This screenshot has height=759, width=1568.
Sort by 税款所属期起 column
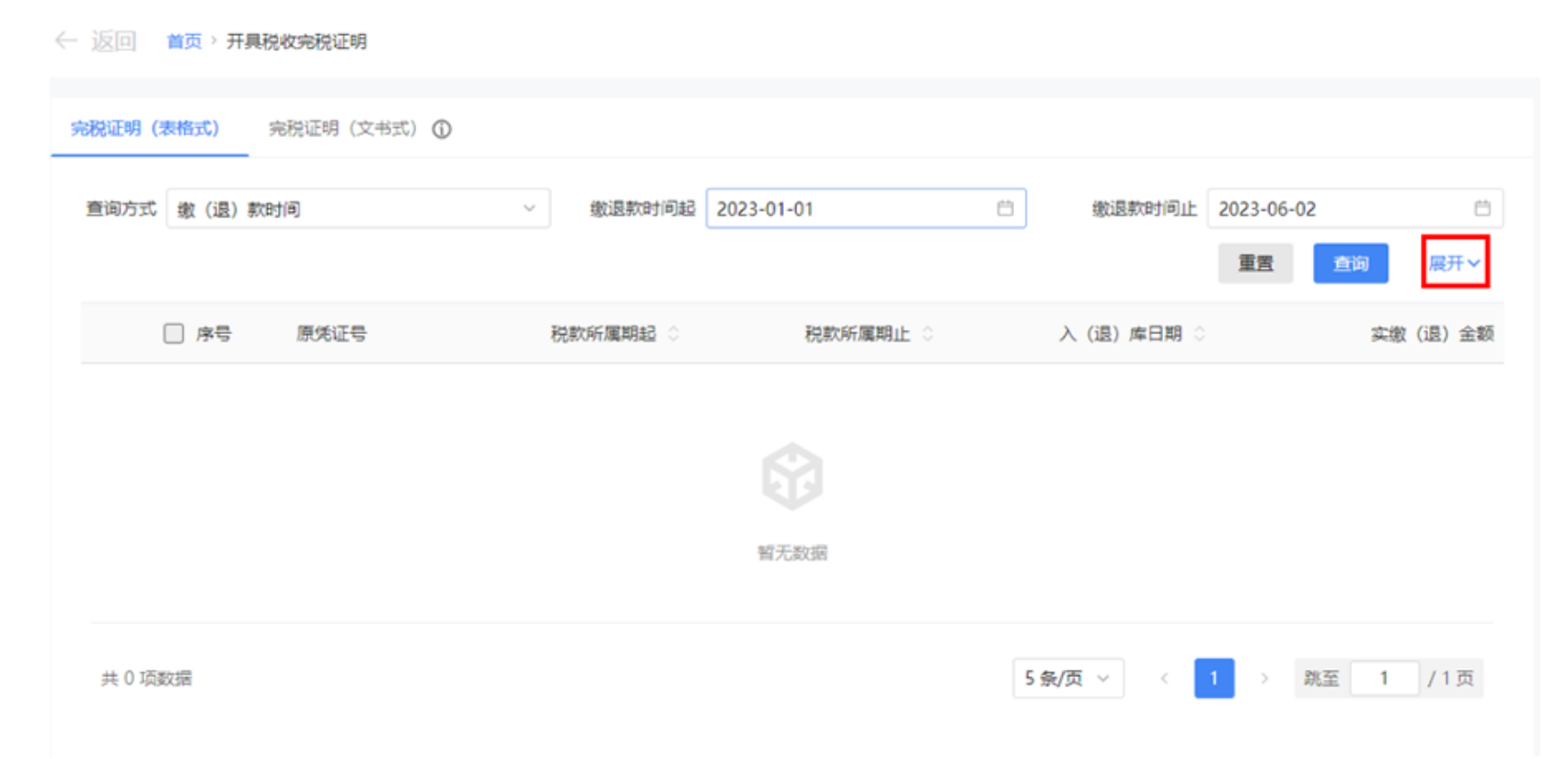(x=674, y=333)
